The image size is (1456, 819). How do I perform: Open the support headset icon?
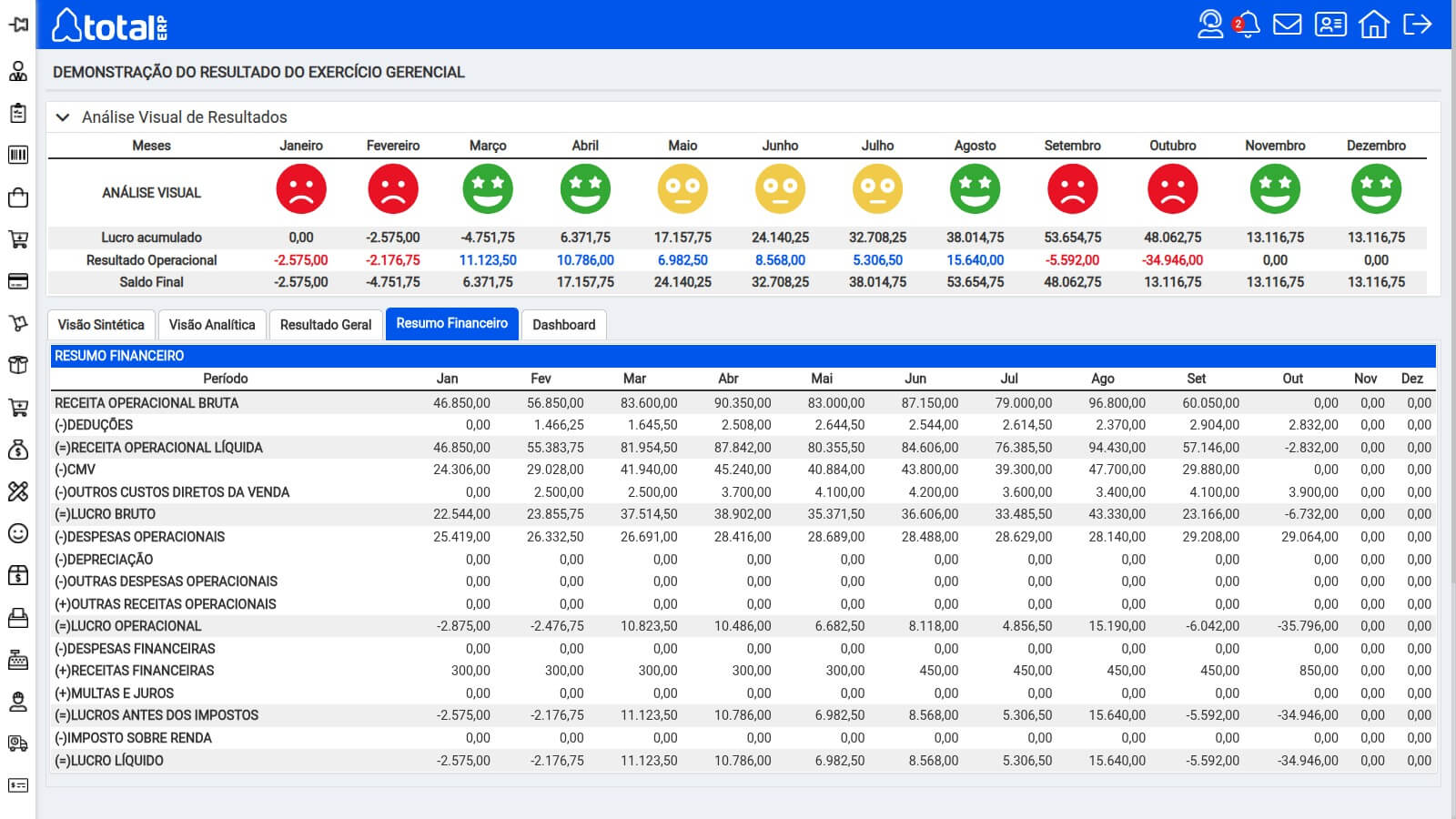tap(1209, 25)
